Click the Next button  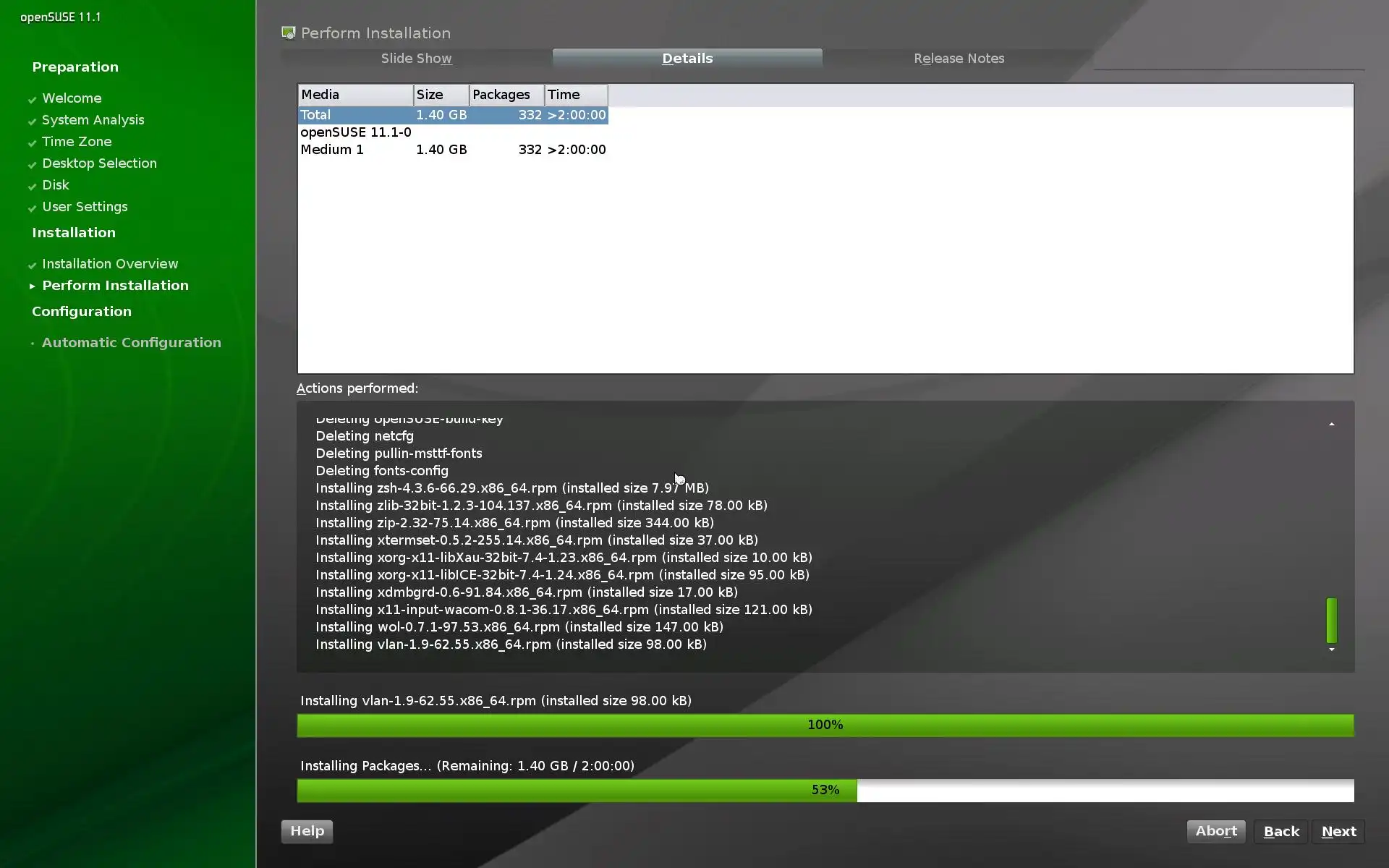click(x=1338, y=832)
